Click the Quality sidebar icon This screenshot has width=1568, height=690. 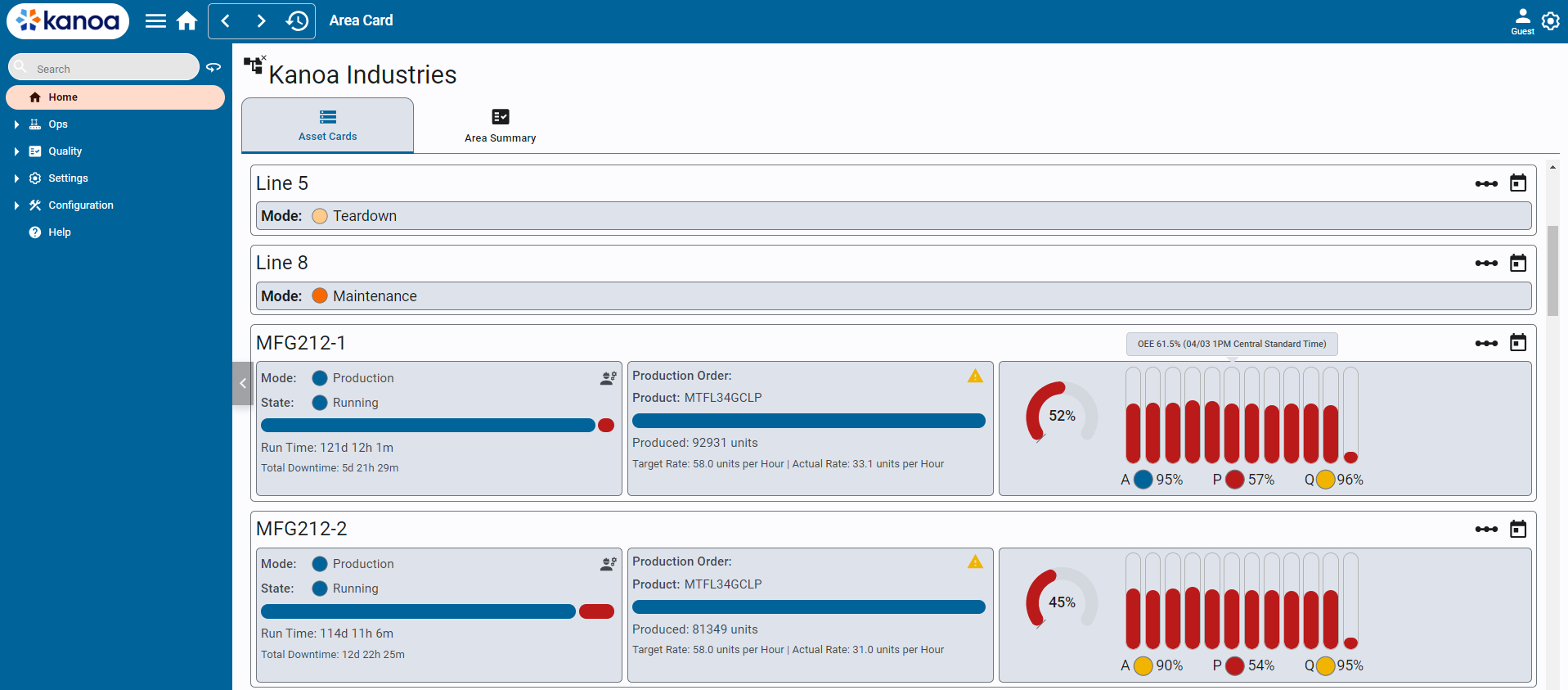(x=35, y=151)
